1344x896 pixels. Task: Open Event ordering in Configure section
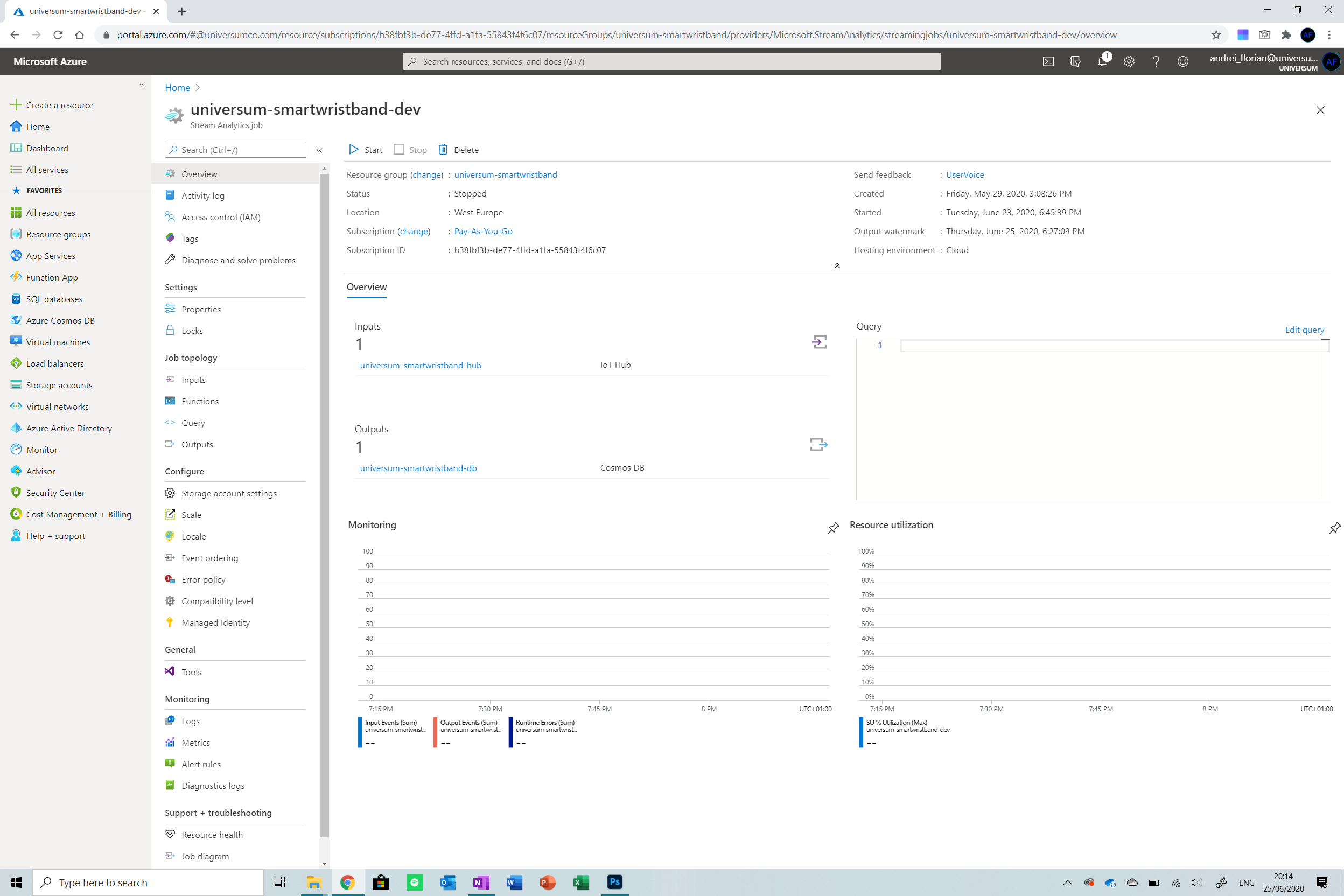(x=209, y=558)
